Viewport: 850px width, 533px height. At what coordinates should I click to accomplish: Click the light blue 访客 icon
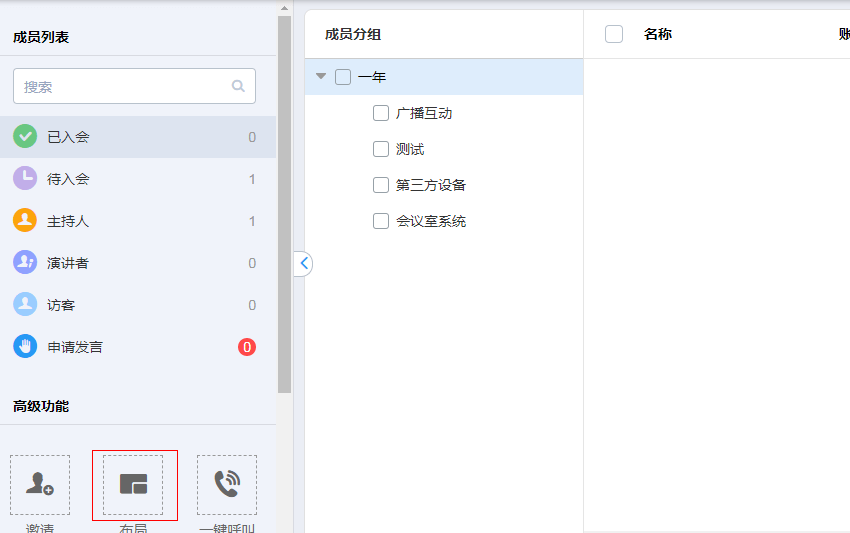point(25,304)
